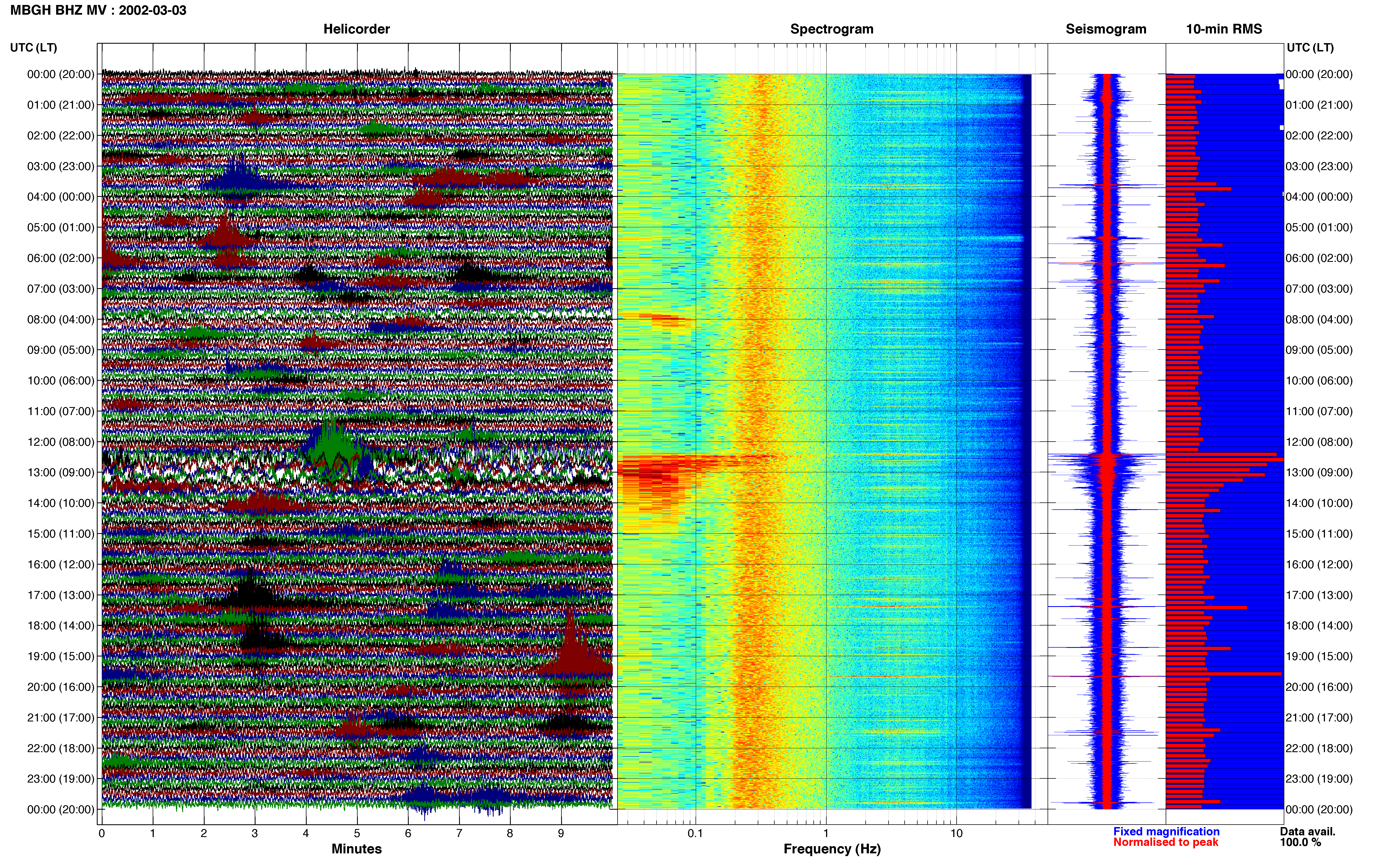This screenshot has height=868, width=1388.
Task: Click the left '01:00 (21:00)' time label
Action: [61, 105]
